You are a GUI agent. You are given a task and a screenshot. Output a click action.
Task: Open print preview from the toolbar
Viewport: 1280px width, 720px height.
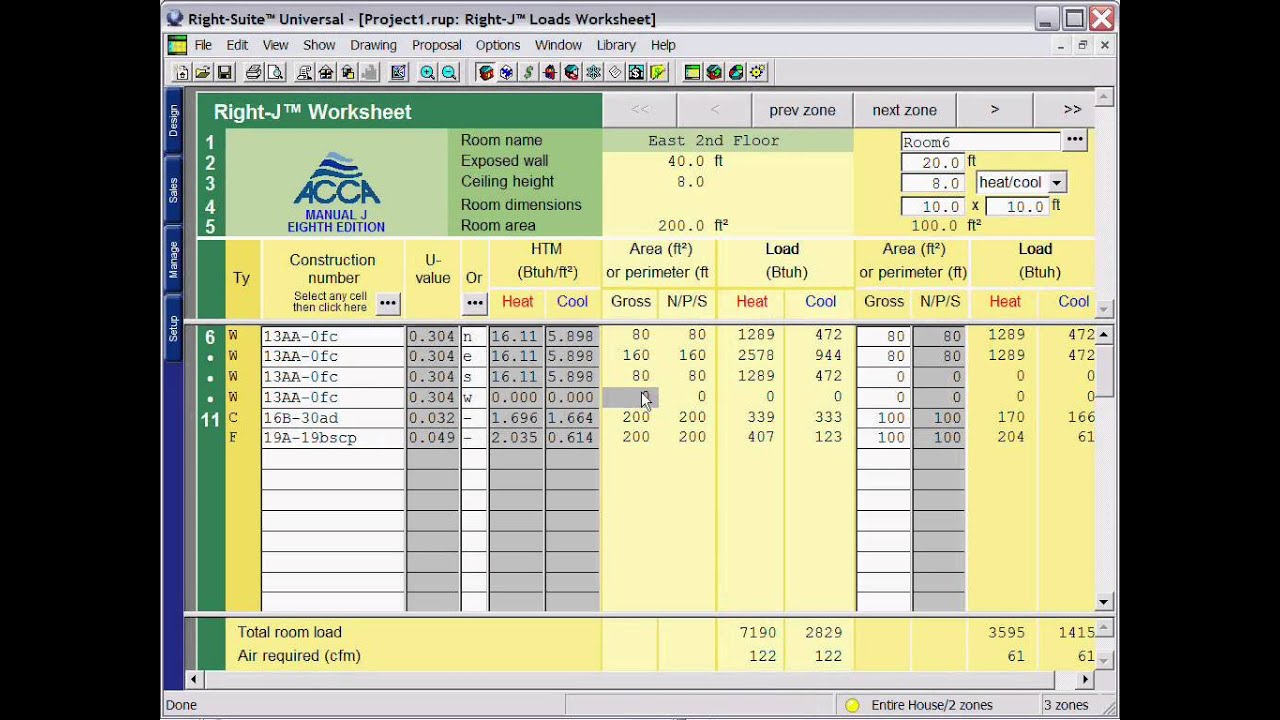tap(275, 72)
